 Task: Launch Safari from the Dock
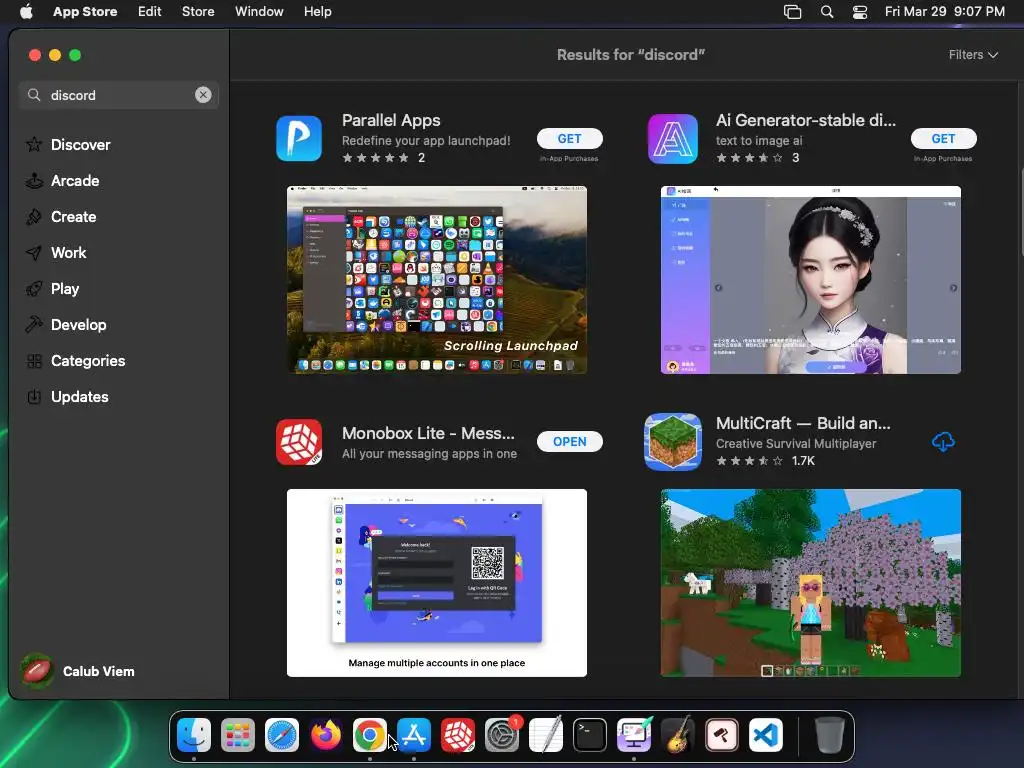coord(281,735)
